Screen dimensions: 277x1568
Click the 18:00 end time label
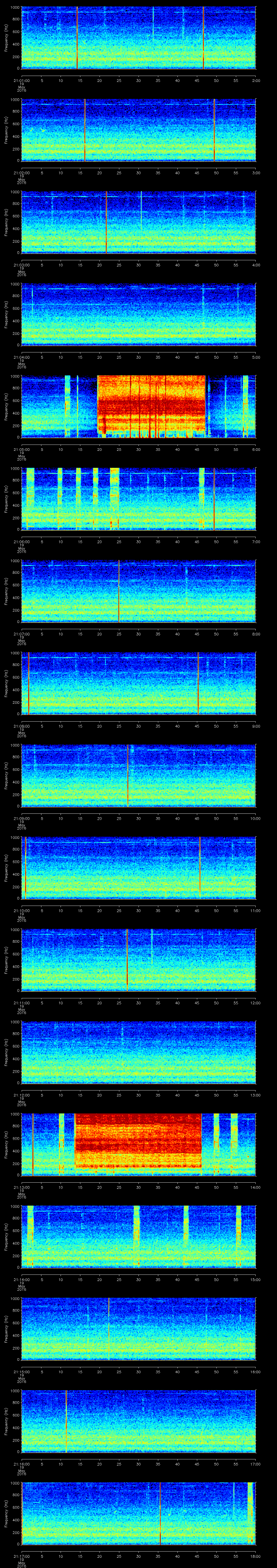[x=255, y=1556]
